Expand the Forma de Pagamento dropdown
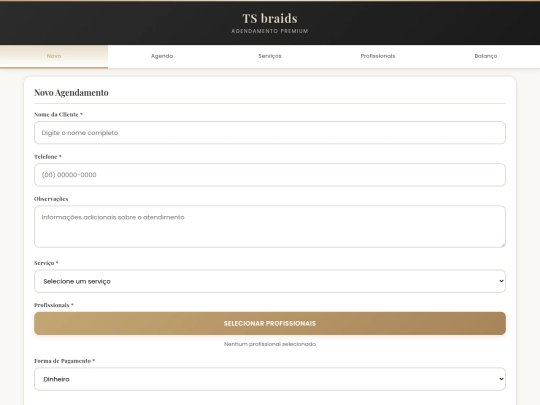540x405 pixels. click(270, 379)
